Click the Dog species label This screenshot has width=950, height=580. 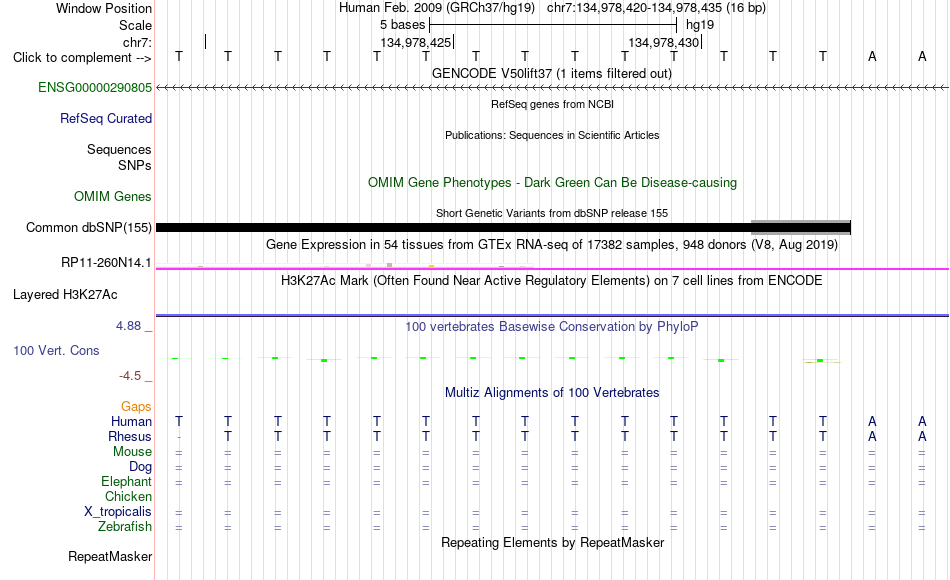tap(141, 467)
